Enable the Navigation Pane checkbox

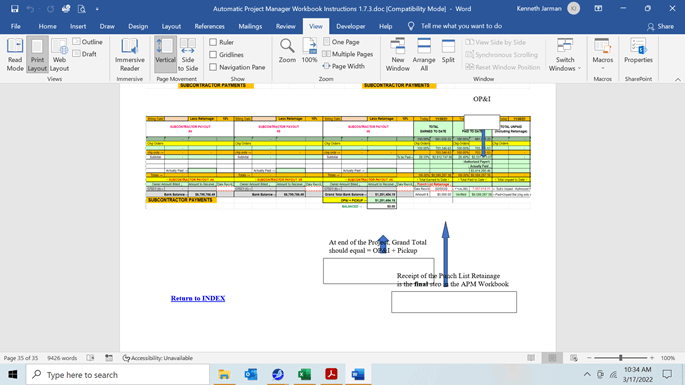tap(213, 67)
